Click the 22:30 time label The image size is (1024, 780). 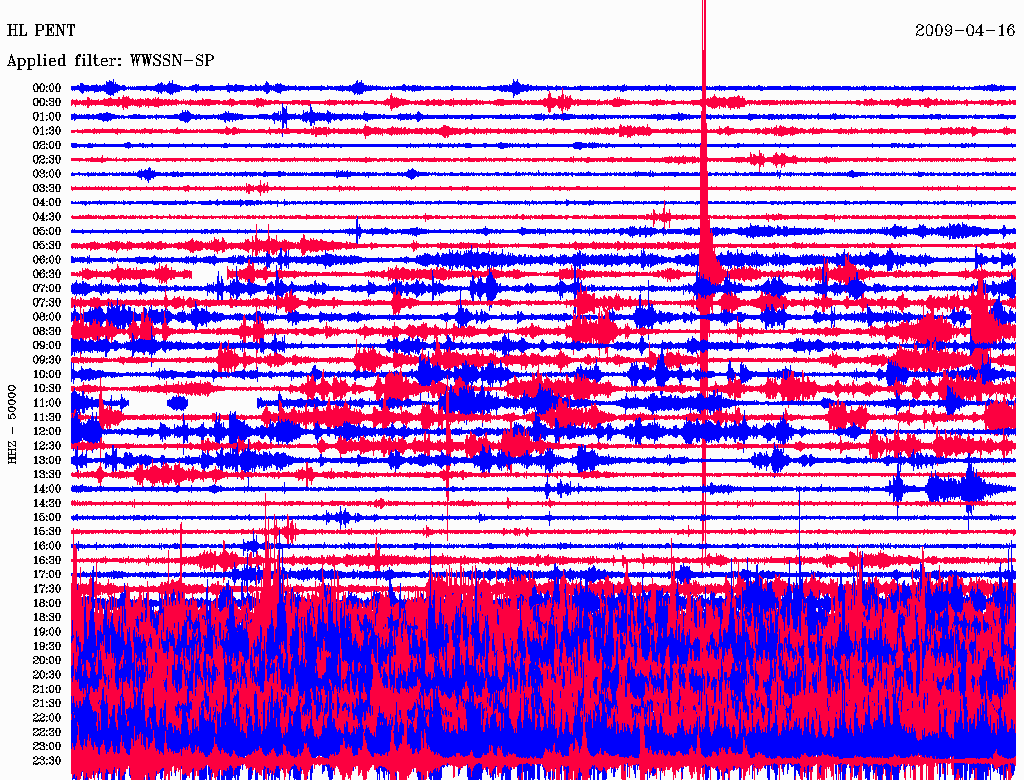[47, 732]
